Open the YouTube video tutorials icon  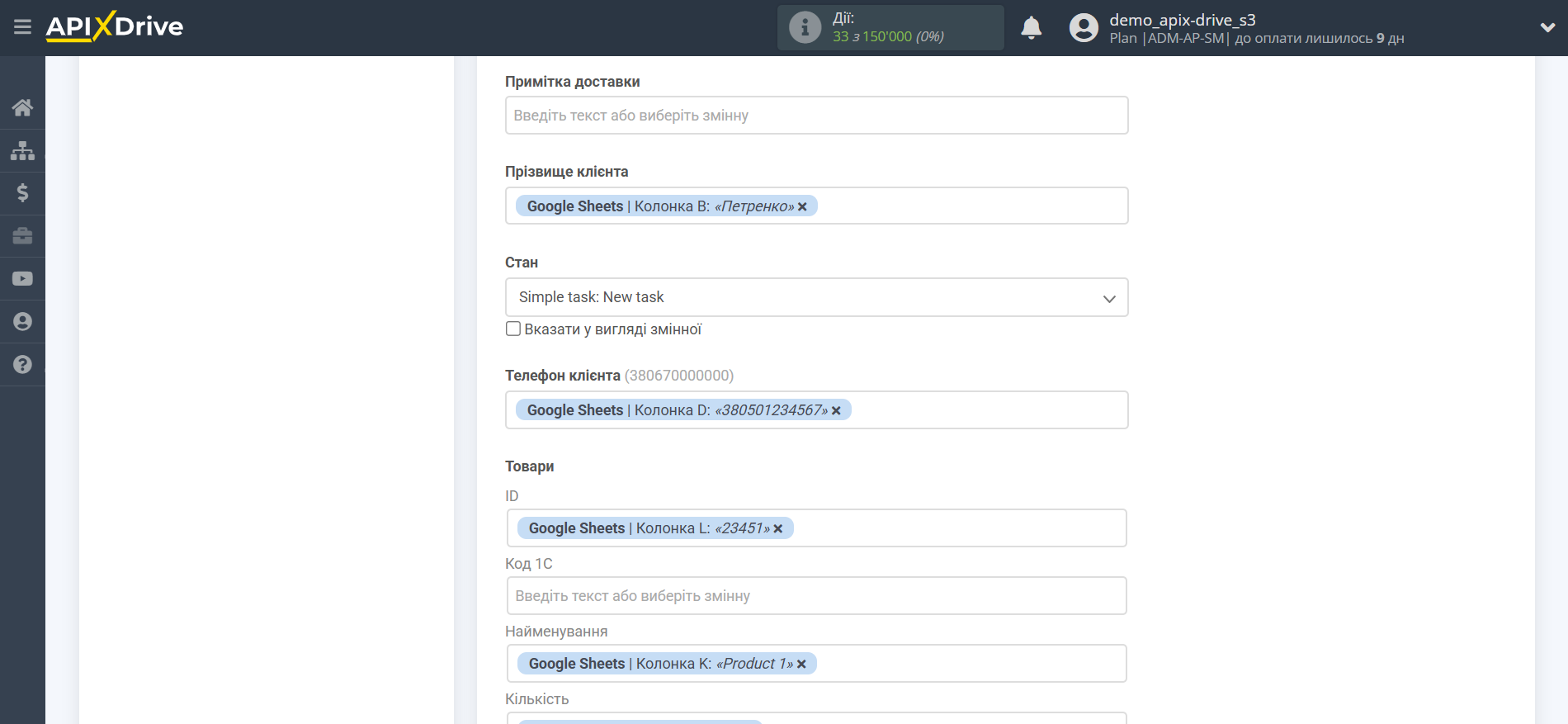point(22,279)
